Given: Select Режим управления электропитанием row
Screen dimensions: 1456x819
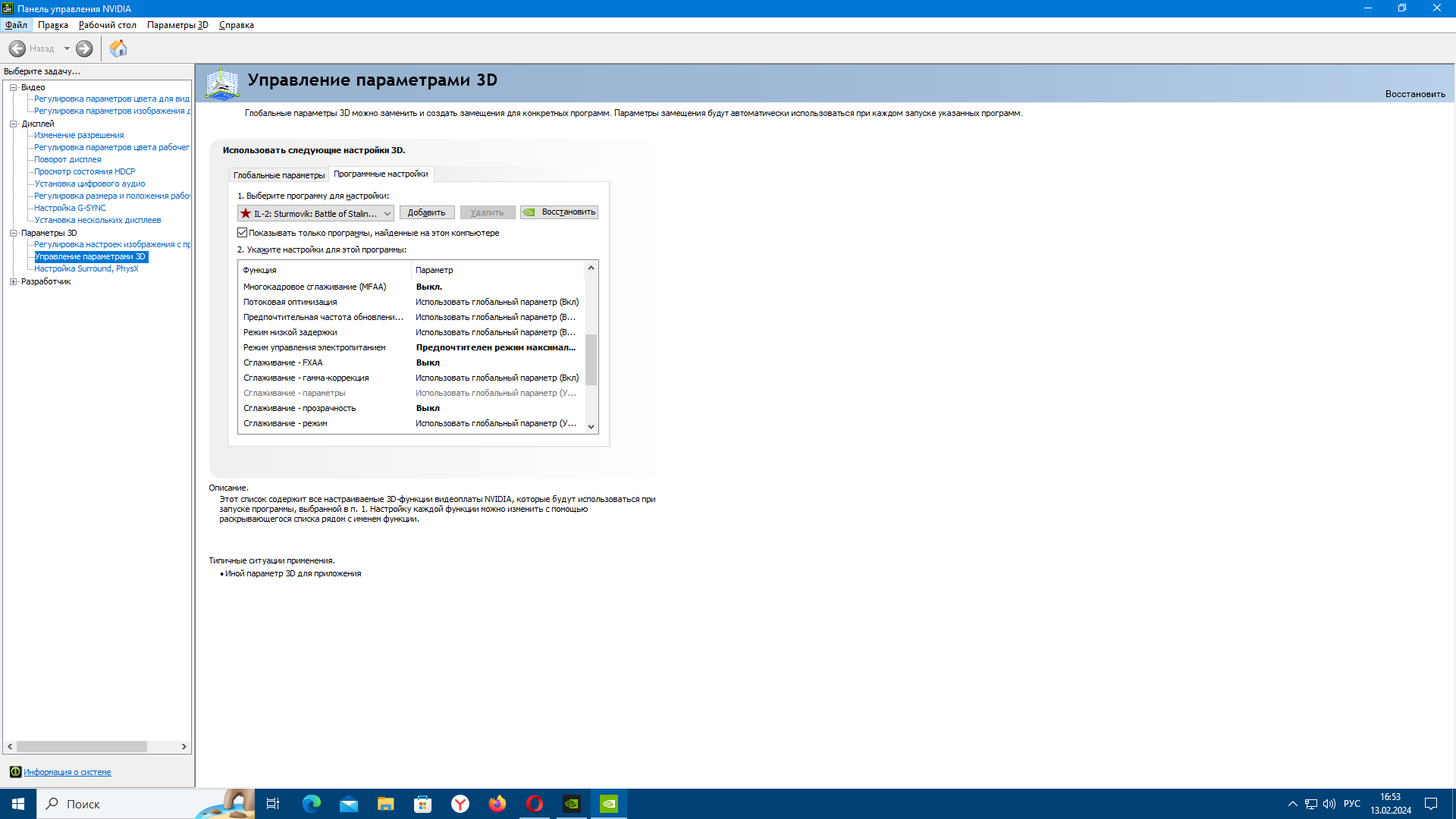Looking at the screenshot, I should click(412, 347).
